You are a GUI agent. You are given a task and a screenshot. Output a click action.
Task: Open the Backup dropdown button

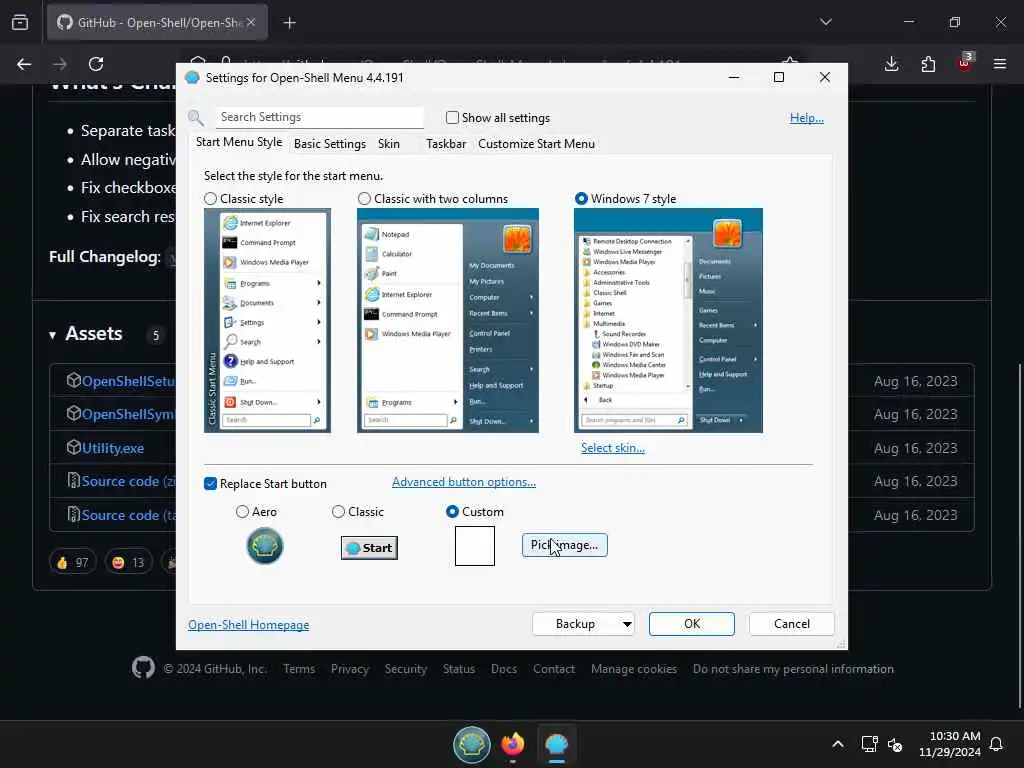[584, 624]
